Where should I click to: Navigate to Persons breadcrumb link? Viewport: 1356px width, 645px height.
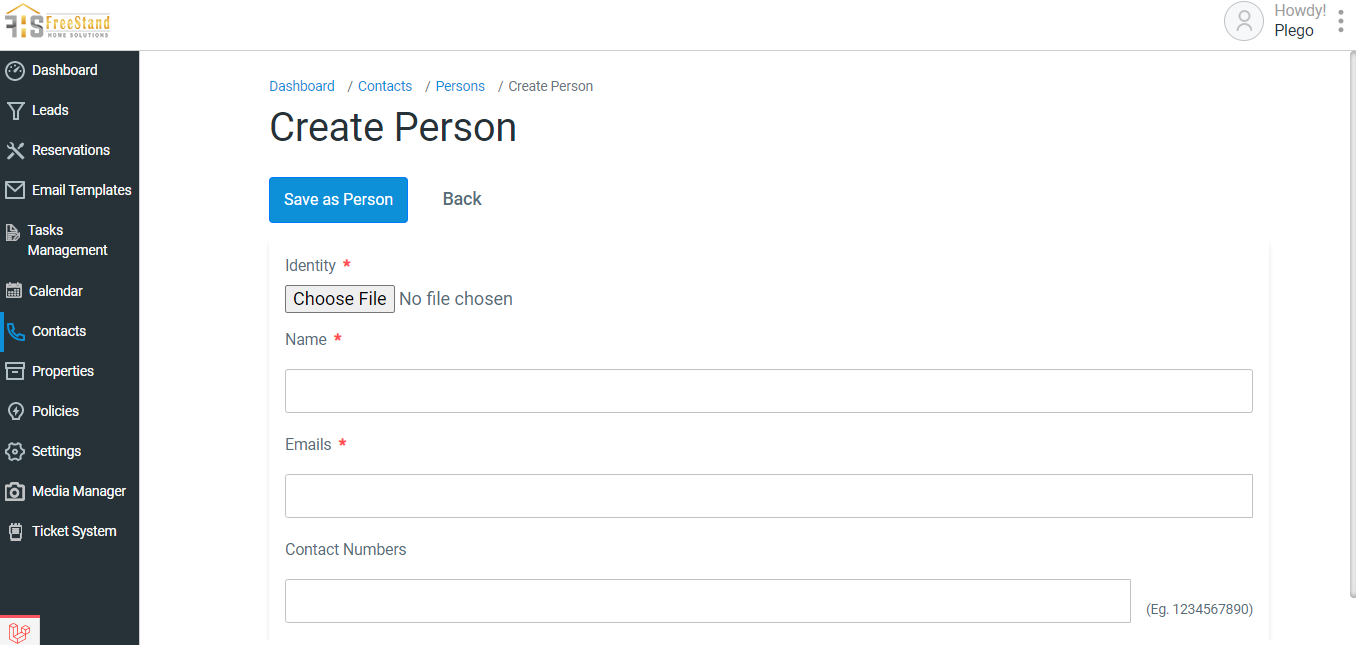pos(460,86)
